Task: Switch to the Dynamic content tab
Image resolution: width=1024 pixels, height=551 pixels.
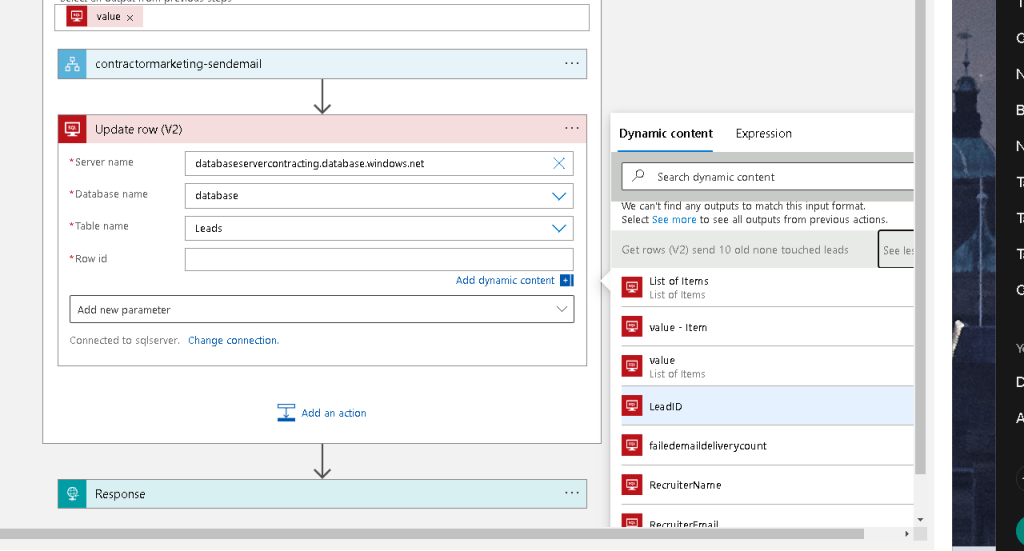Action: [x=665, y=133]
